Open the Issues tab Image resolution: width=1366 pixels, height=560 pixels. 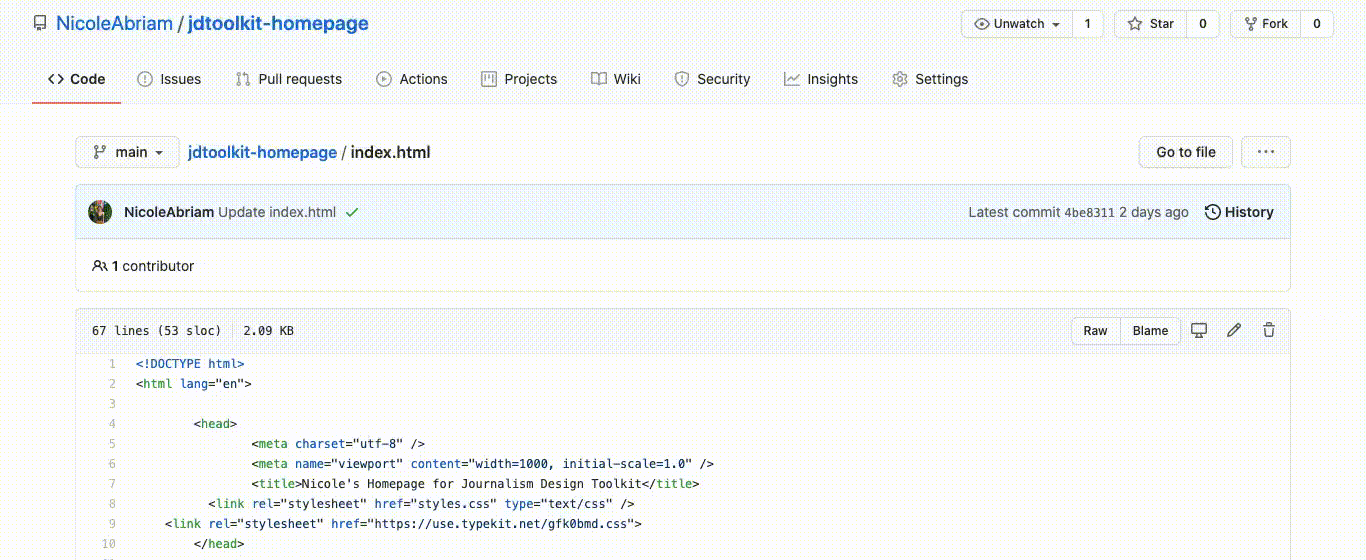pyautogui.click(x=169, y=79)
